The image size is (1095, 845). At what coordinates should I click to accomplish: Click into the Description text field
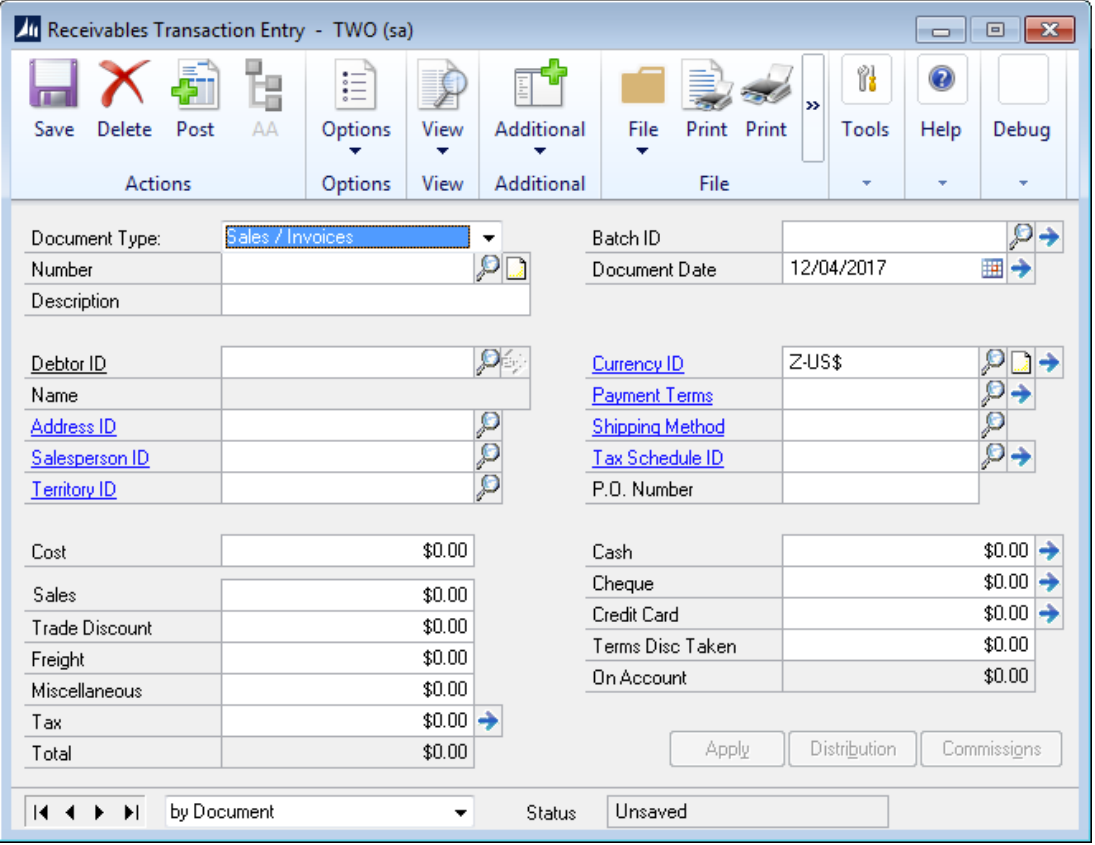click(x=375, y=301)
